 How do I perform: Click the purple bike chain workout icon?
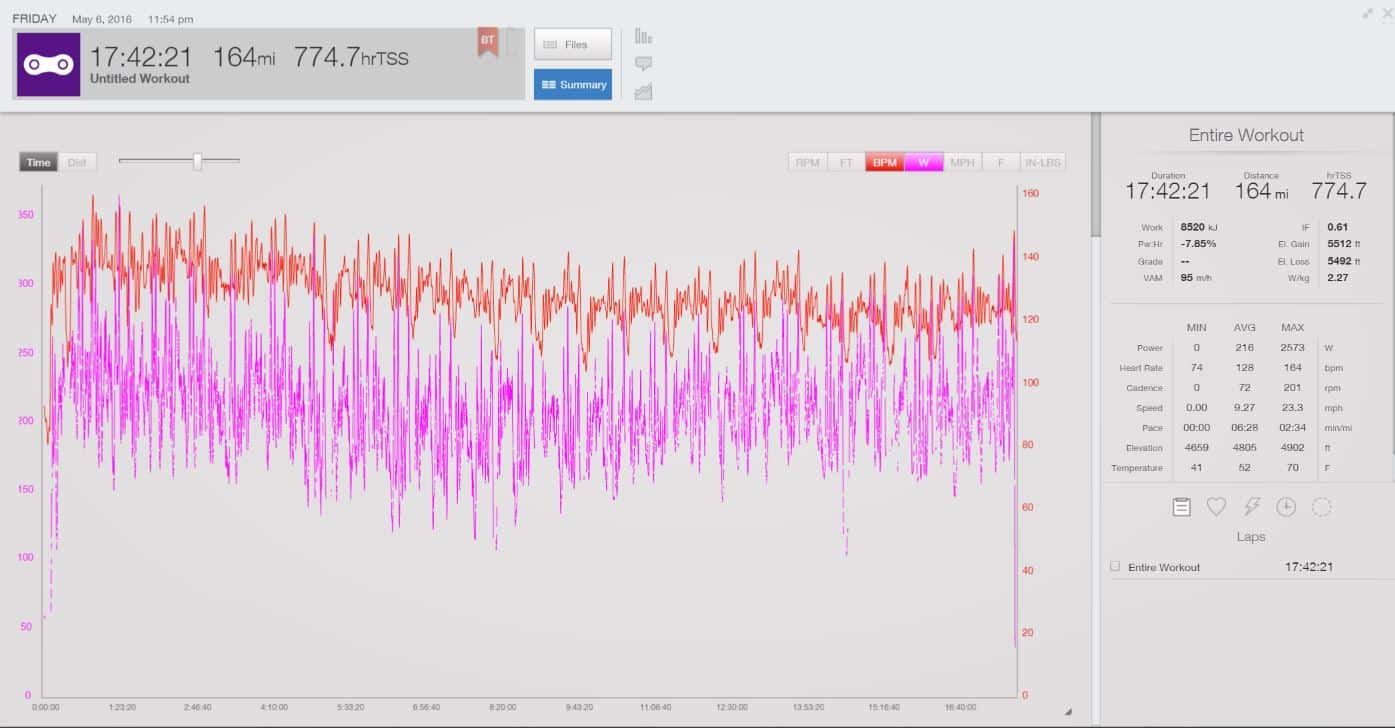pos(49,65)
